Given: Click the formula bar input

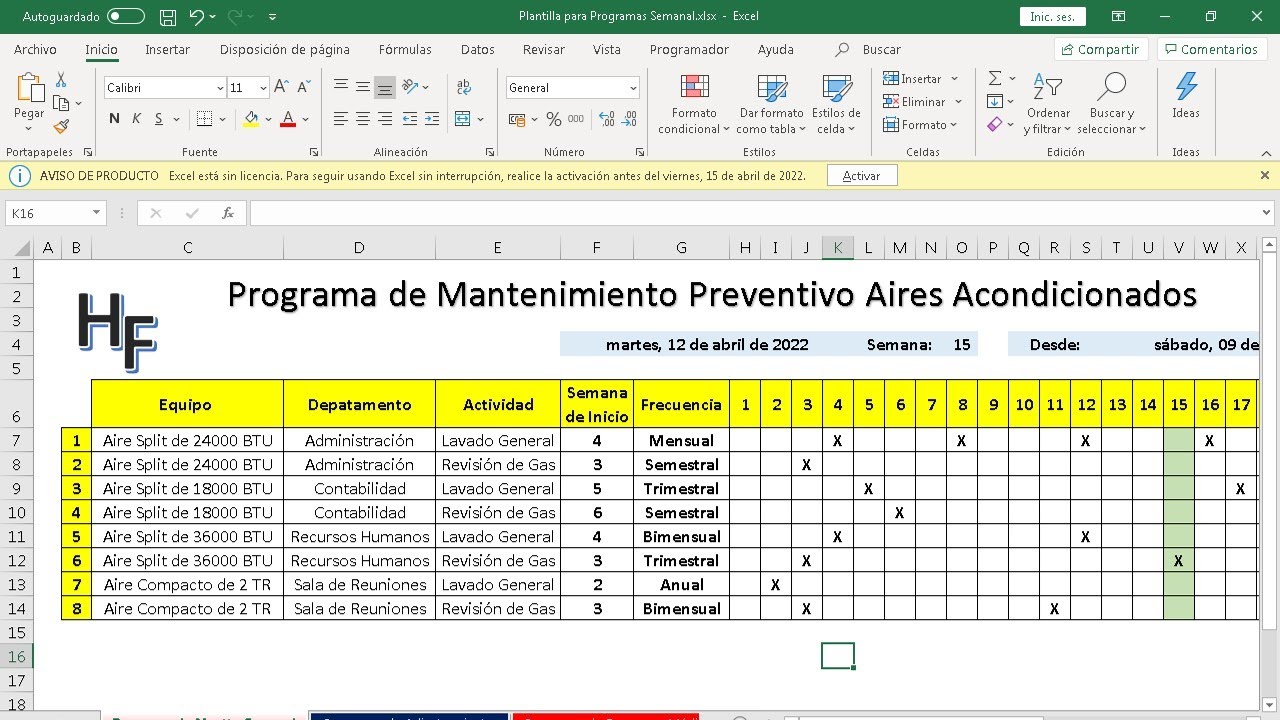Looking at the screenshot, I should coord(755,213).
